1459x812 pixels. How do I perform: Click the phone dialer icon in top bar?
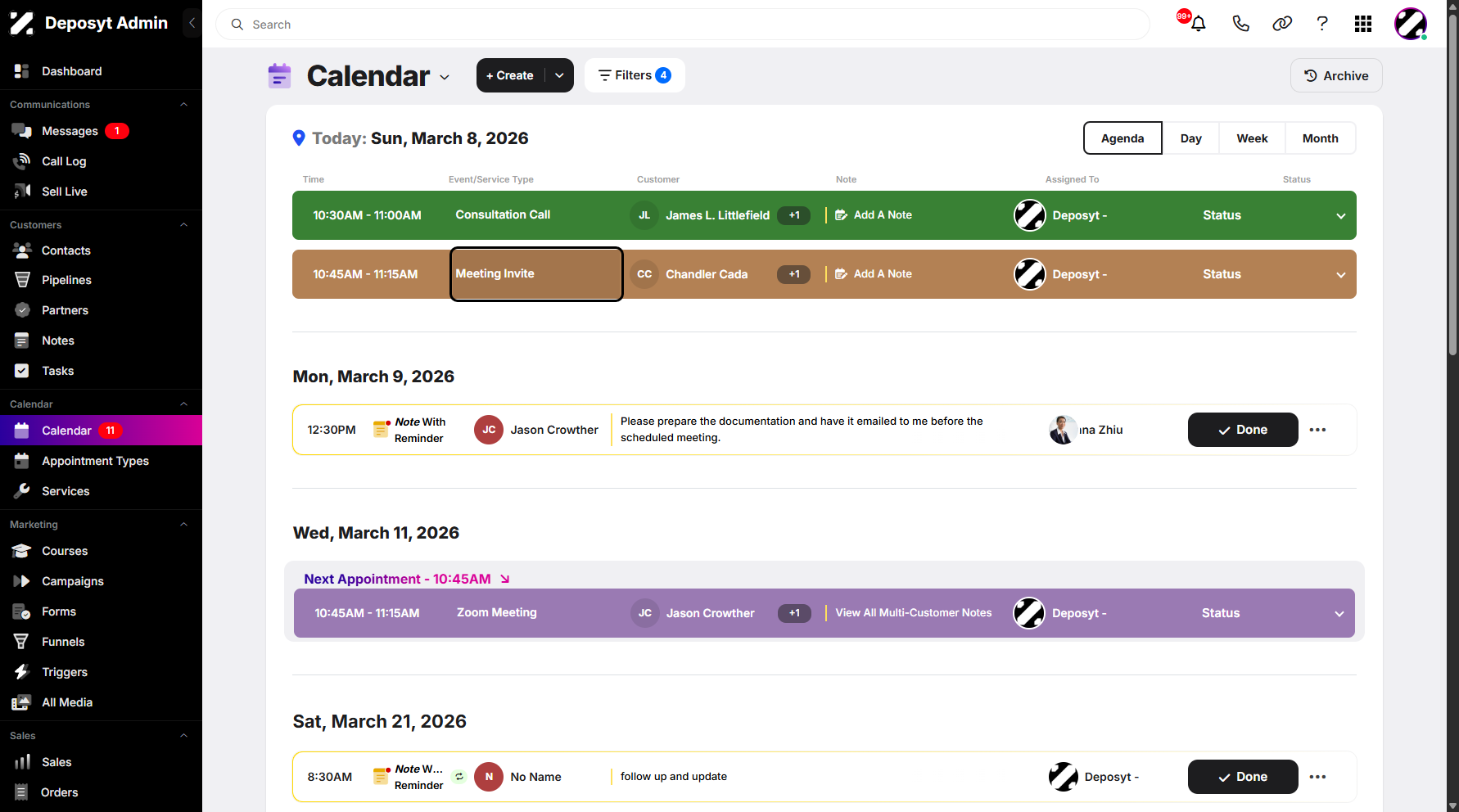tap(1240, 24)
